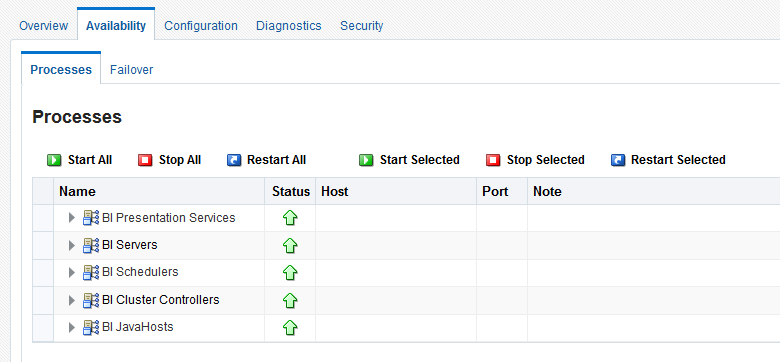Image resolution: width=780 pixels, height=362 pixels.
Task: Click the BI Servers row selector cell
Action: (43, 245)
